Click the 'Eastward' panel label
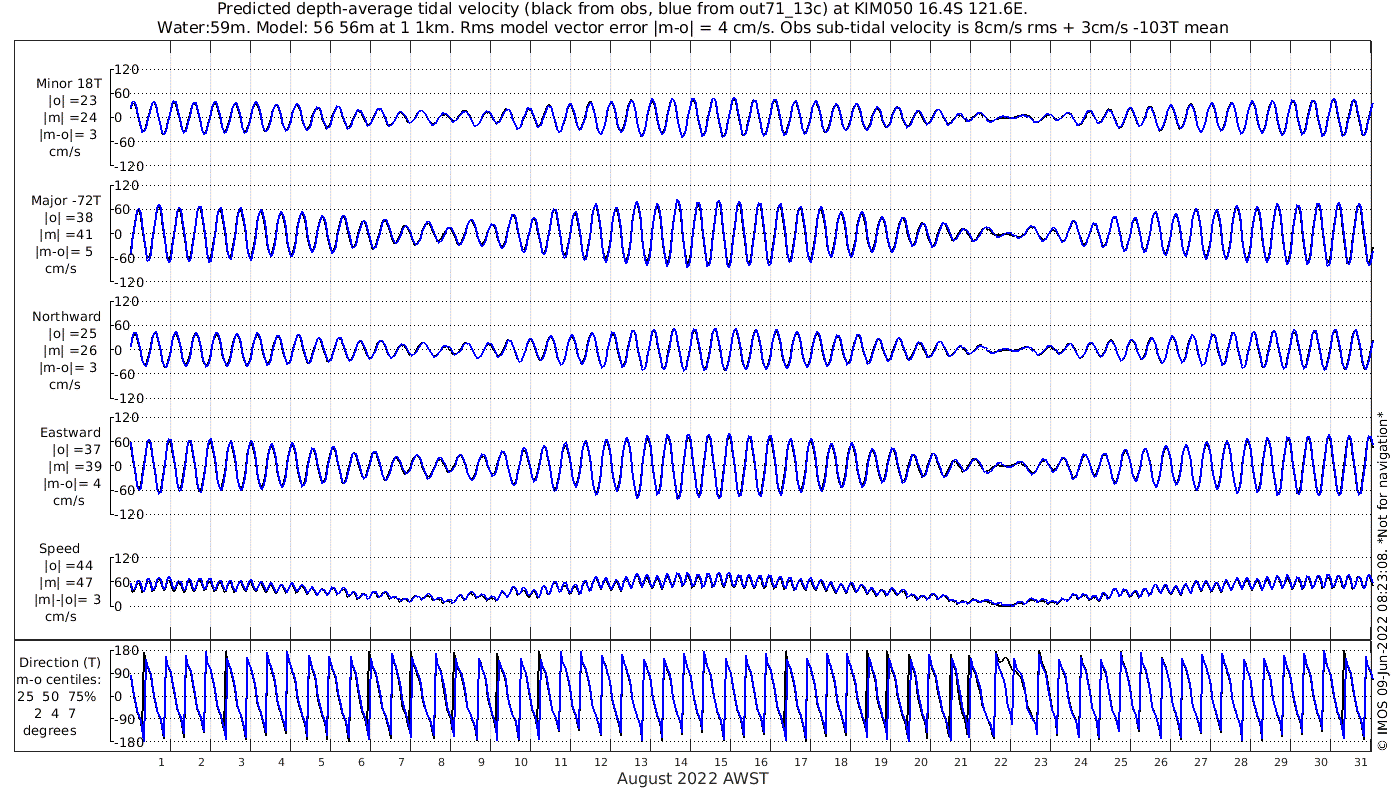The height and width of the screenshot is (800, 1400). [x=71, y=433]
